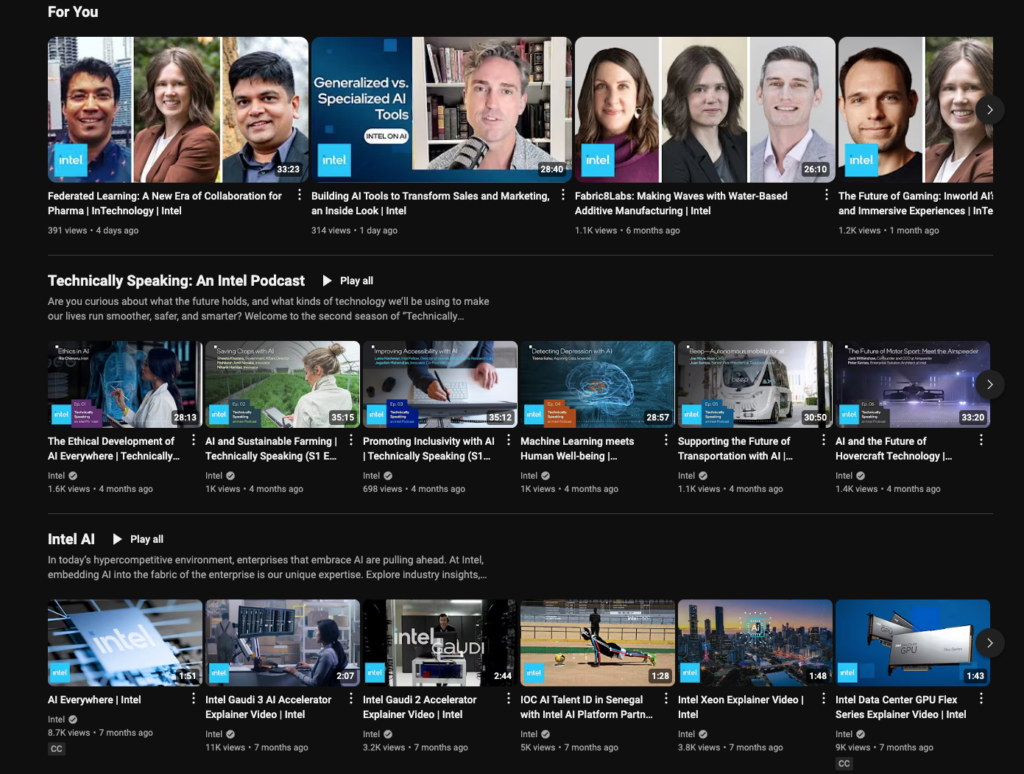
Task: Play Intel Xeon city skyline thumbnail 1:48
Action: pyautogui.click(x=755, y=643)
